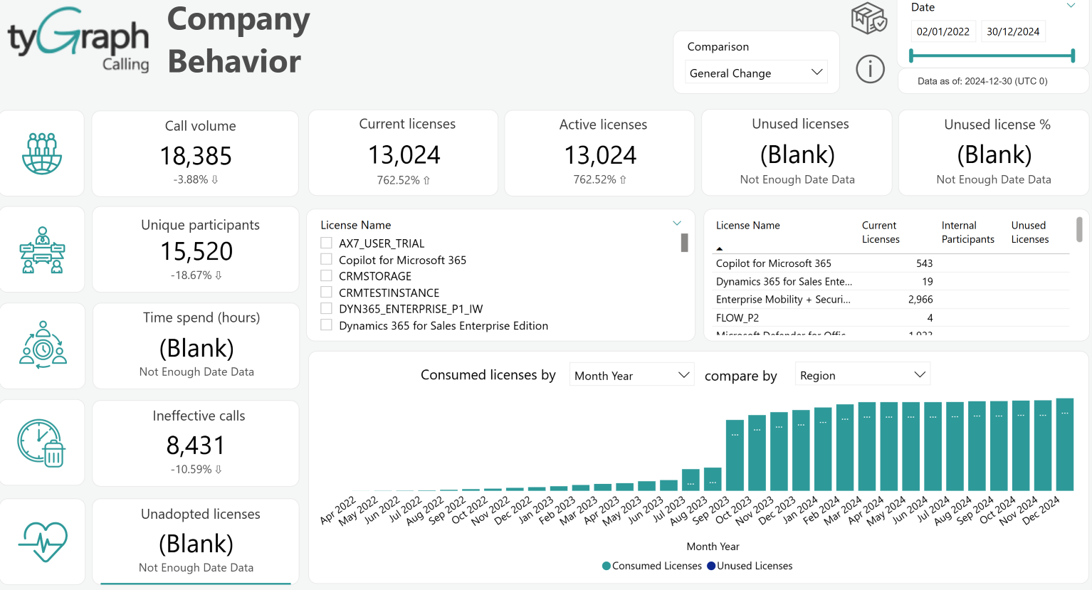Tick the CRMSTORAGE license checkbox

[326, 276]
